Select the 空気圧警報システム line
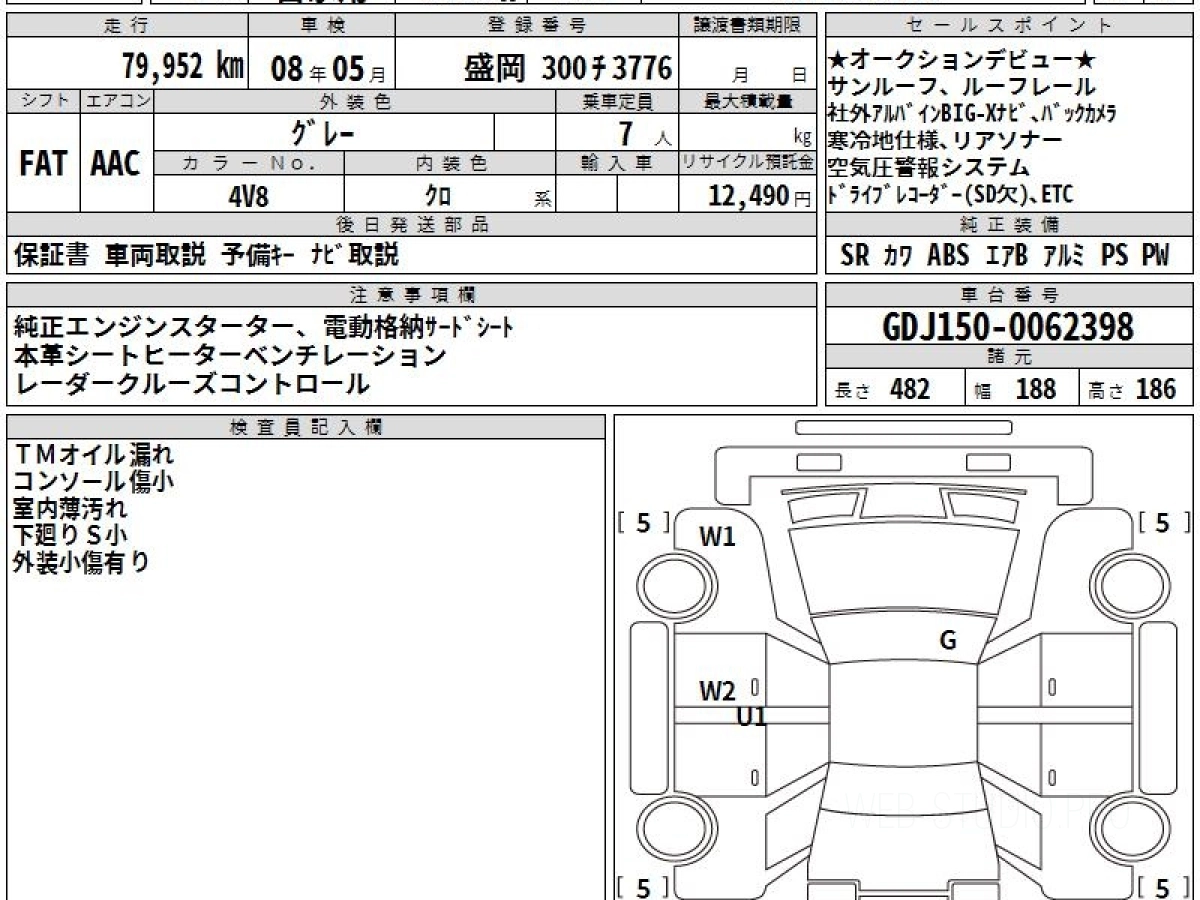 [929, 167]
